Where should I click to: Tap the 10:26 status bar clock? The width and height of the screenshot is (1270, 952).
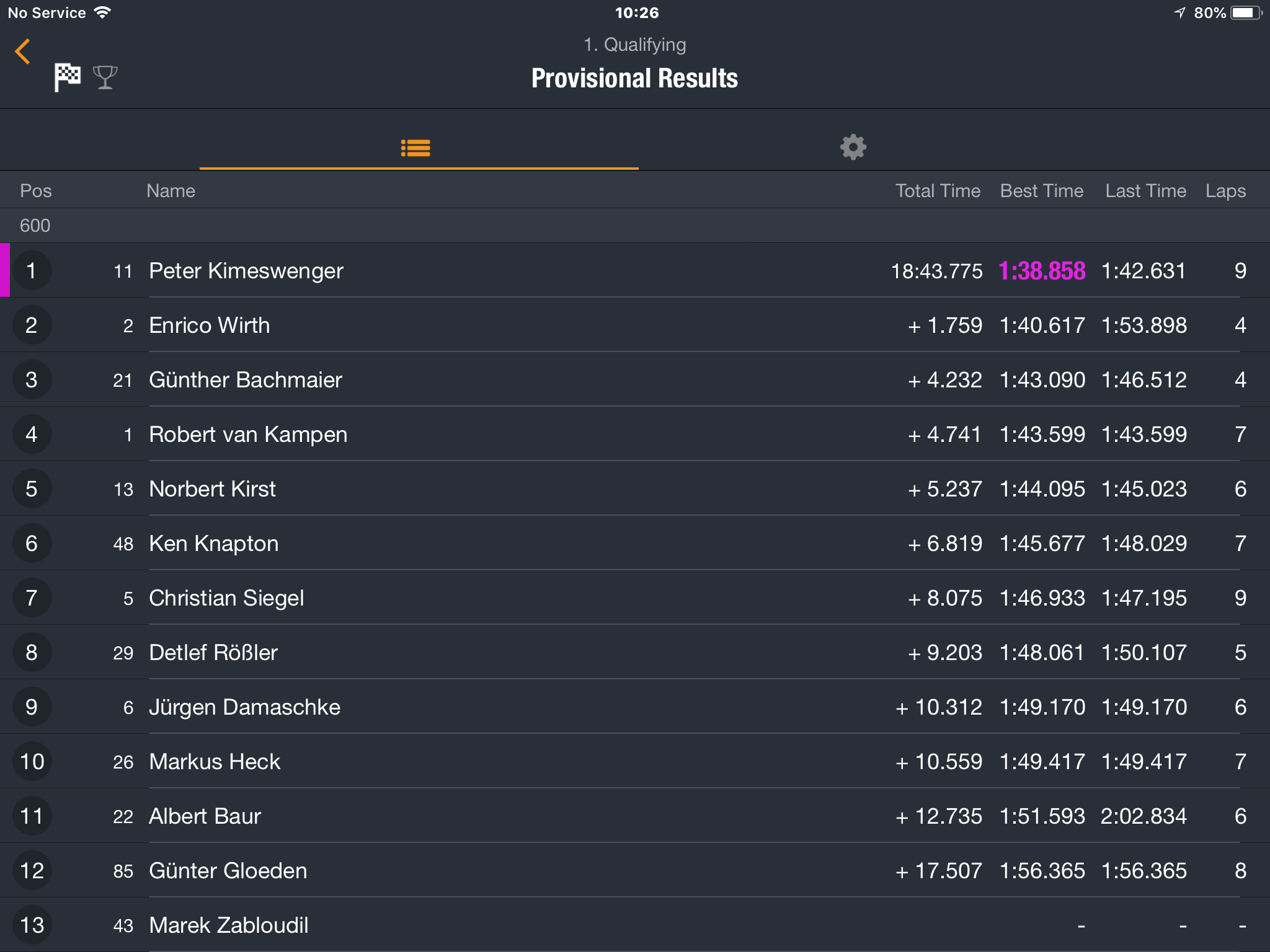(637, 12)
